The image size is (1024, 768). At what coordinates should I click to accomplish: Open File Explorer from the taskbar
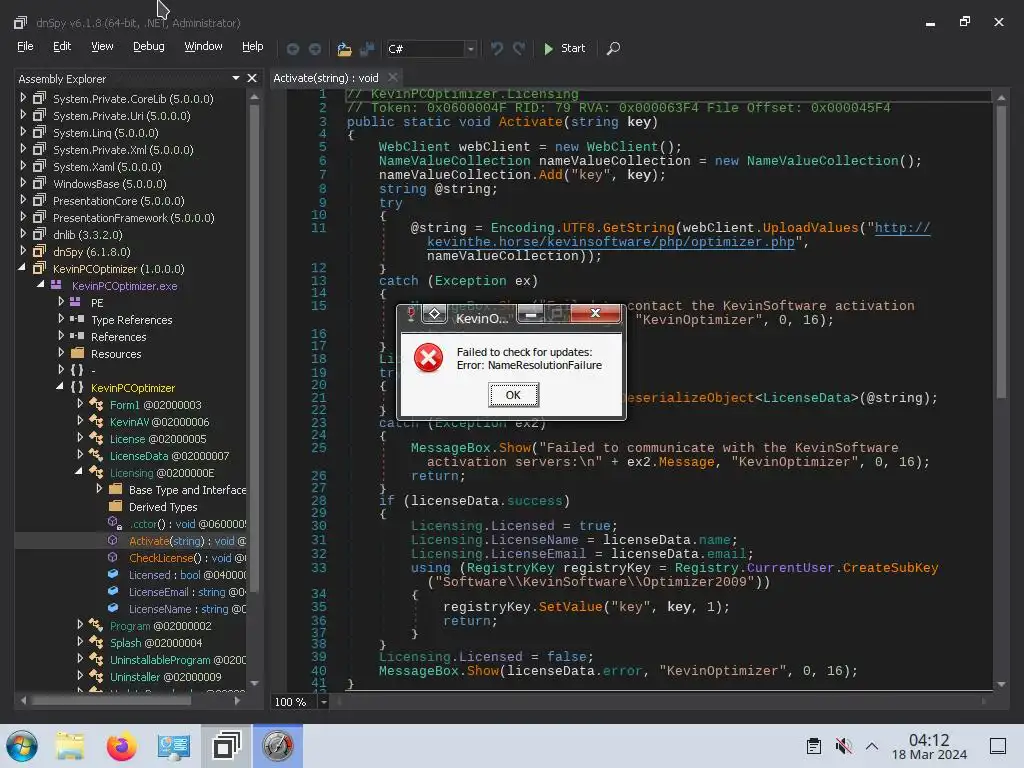coord(70,746)
